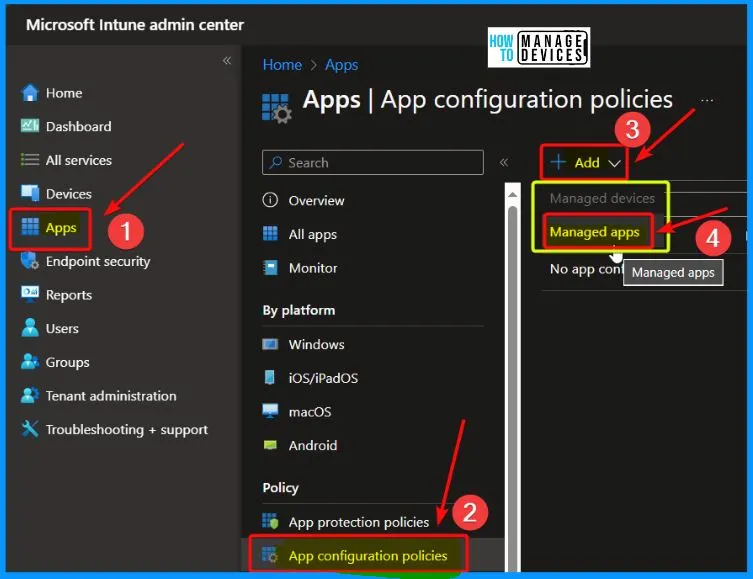This screenshot has height=579, width=753.
Task: Click the search magnifier icon
Action: click(276, 162)
